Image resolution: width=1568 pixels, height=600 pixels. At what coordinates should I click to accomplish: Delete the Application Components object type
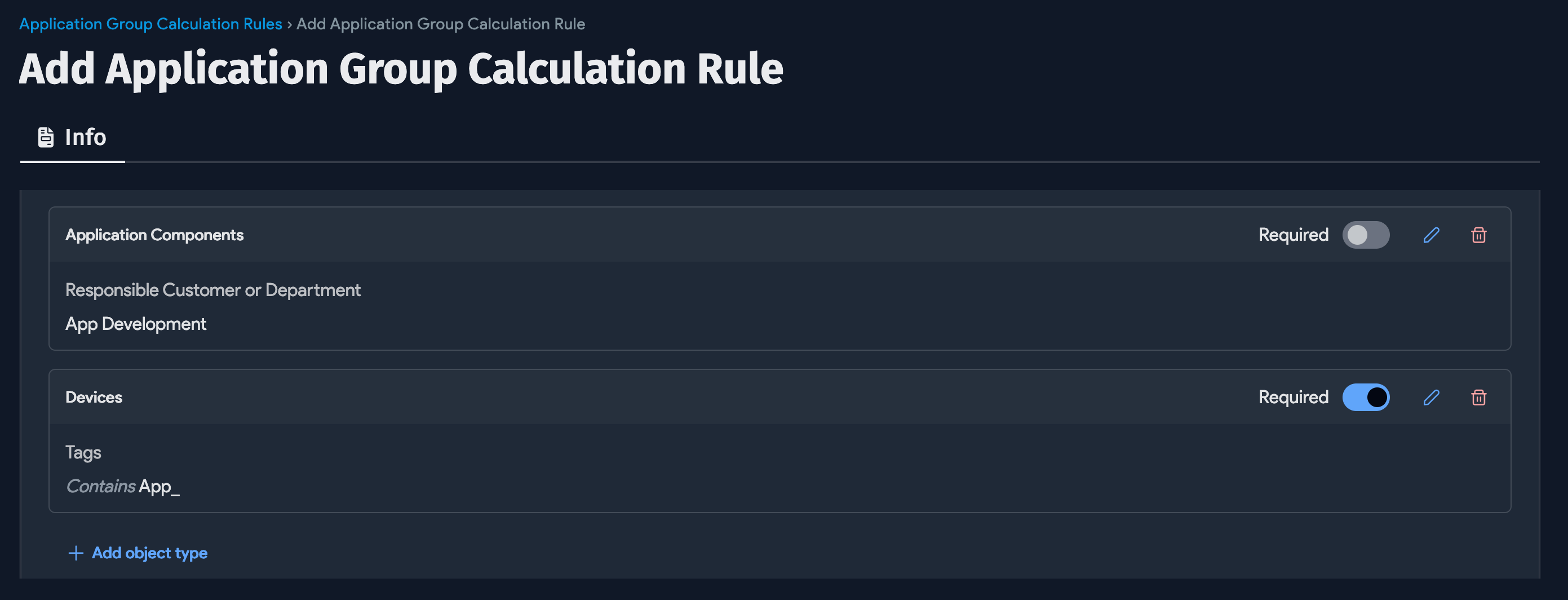tap(1478, 235)
